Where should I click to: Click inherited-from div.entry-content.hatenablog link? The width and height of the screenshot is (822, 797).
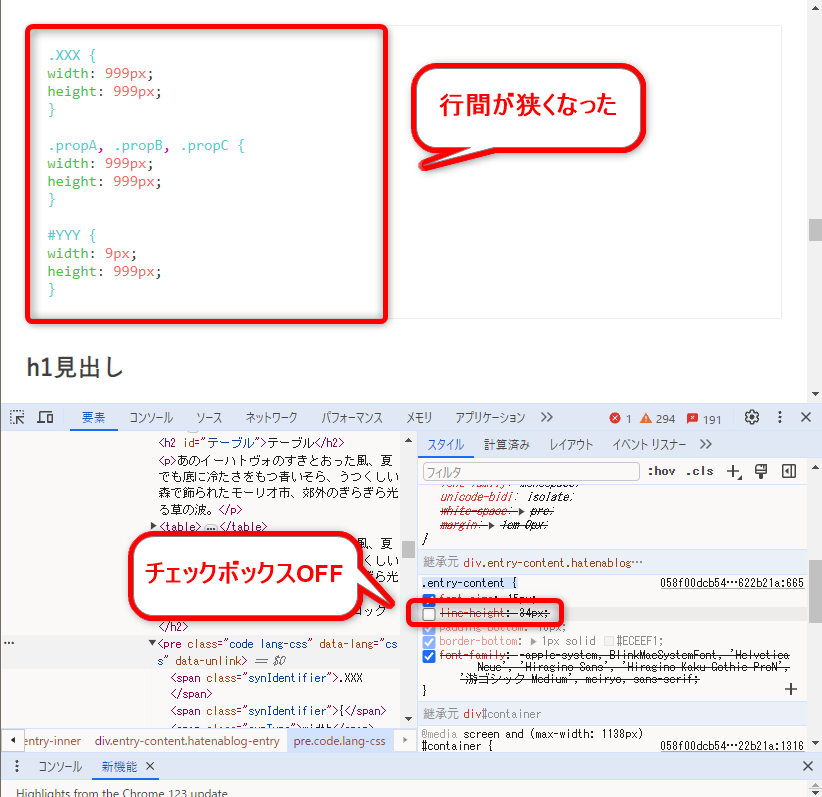553,563
